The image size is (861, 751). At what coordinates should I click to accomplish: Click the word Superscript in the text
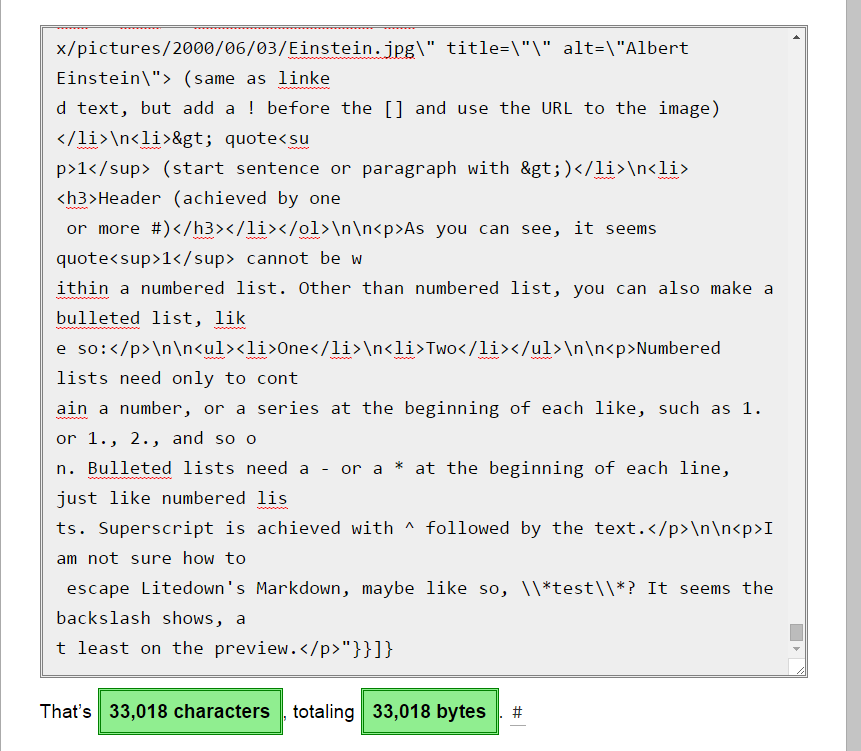click(156, 528)
